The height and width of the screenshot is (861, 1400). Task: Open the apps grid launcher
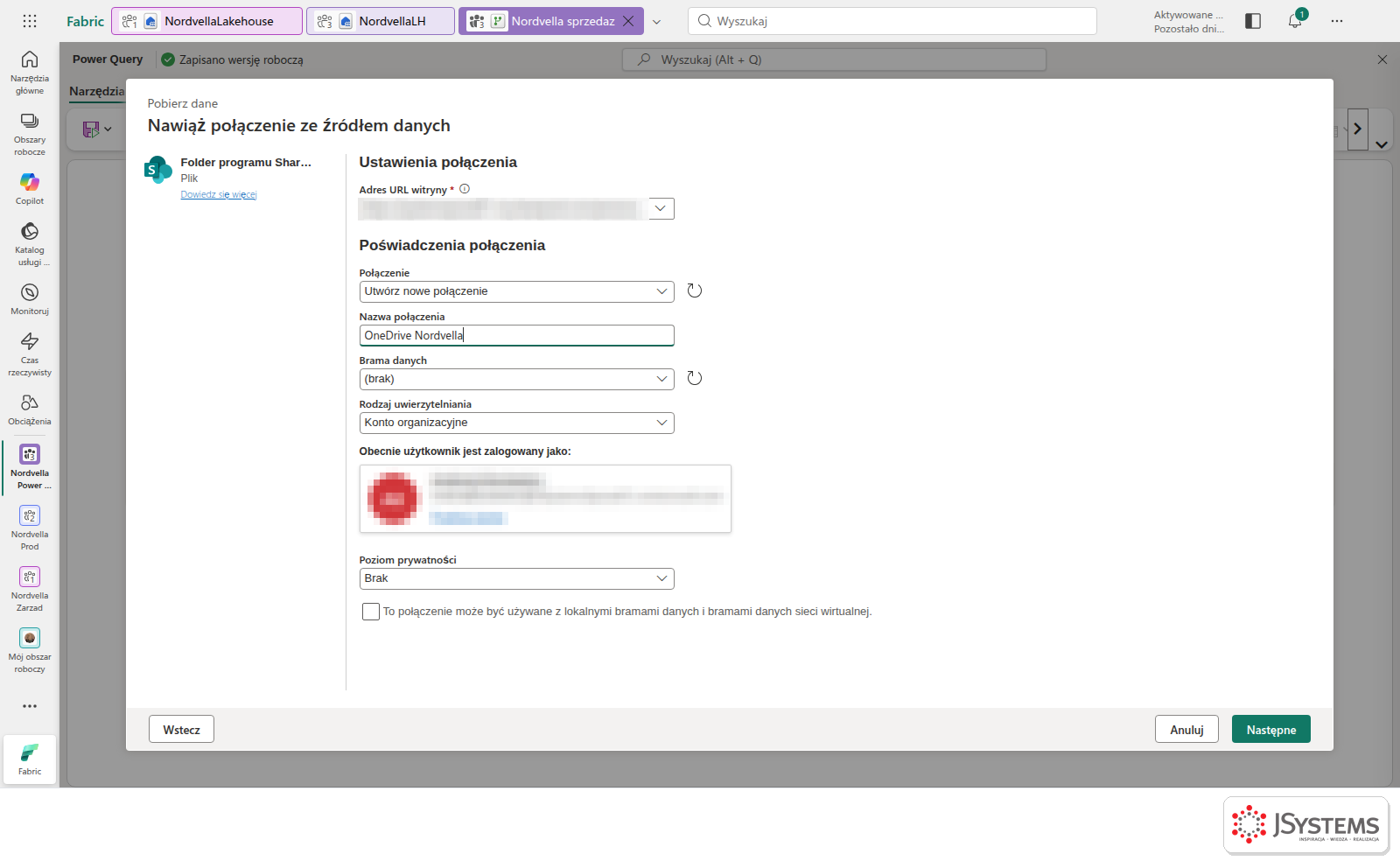[30, 21]
